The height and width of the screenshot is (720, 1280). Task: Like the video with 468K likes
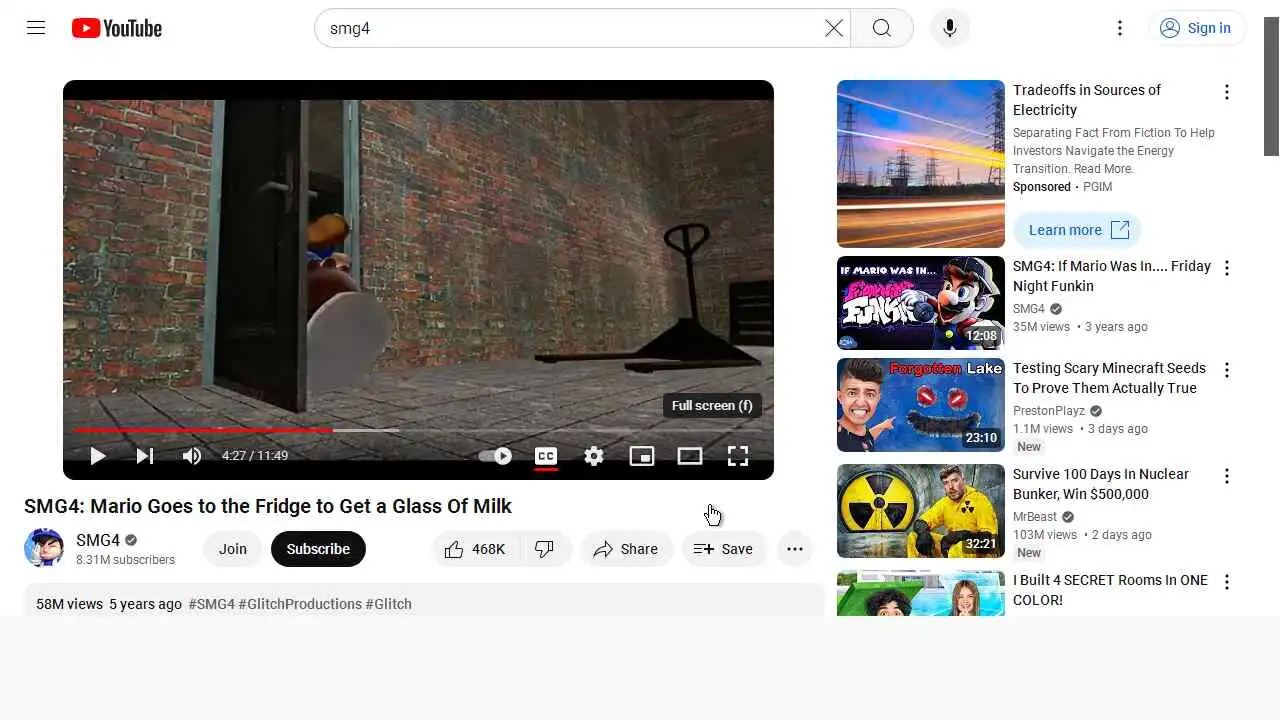tap(476, 549)
